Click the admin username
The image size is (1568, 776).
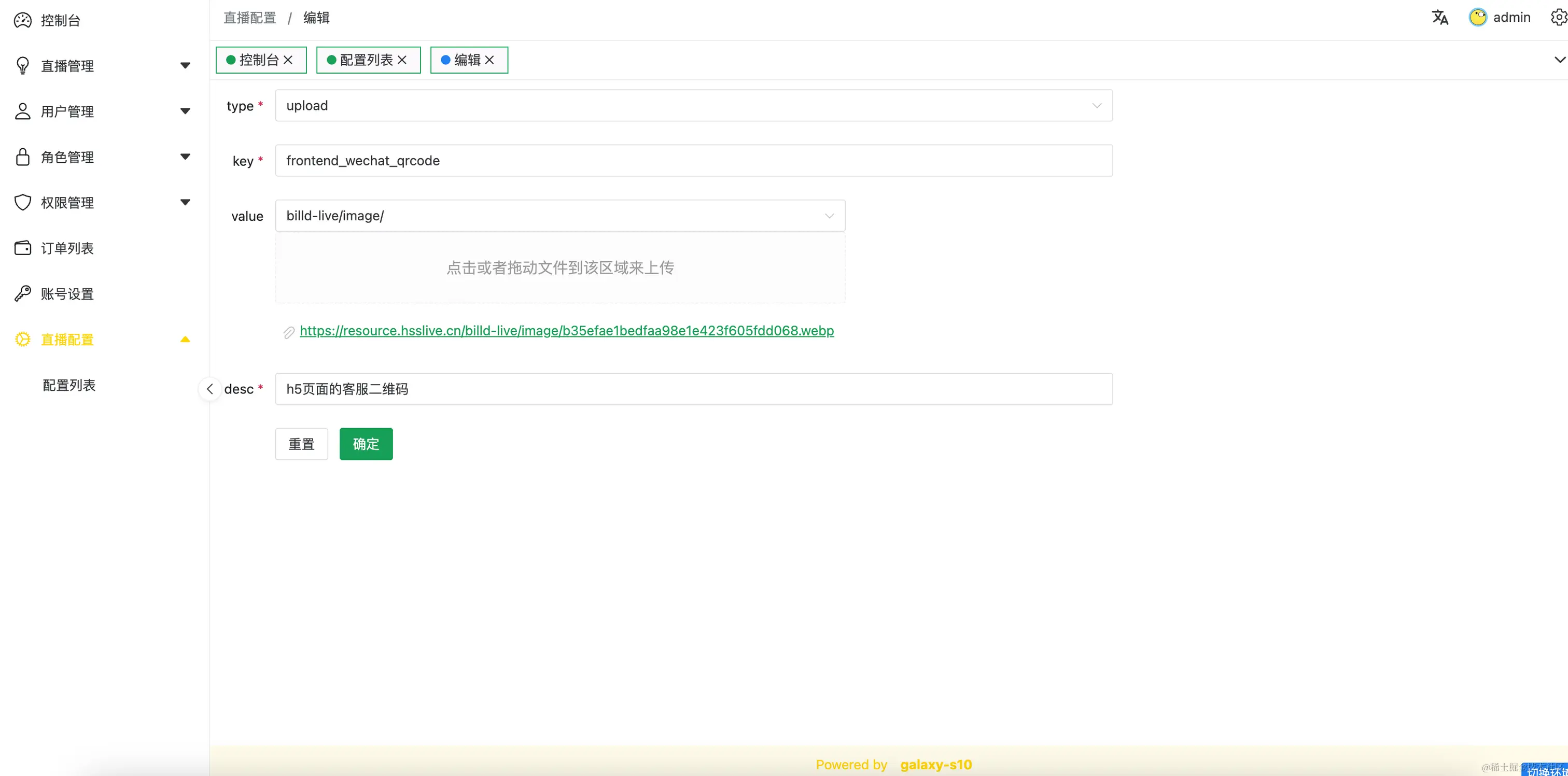click(x=1511, y=17)
